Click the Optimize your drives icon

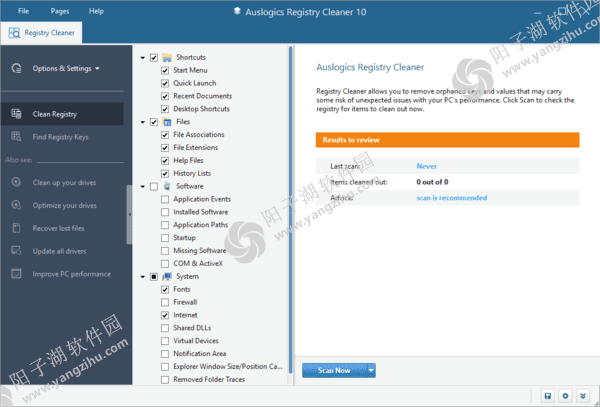point(16,205)
